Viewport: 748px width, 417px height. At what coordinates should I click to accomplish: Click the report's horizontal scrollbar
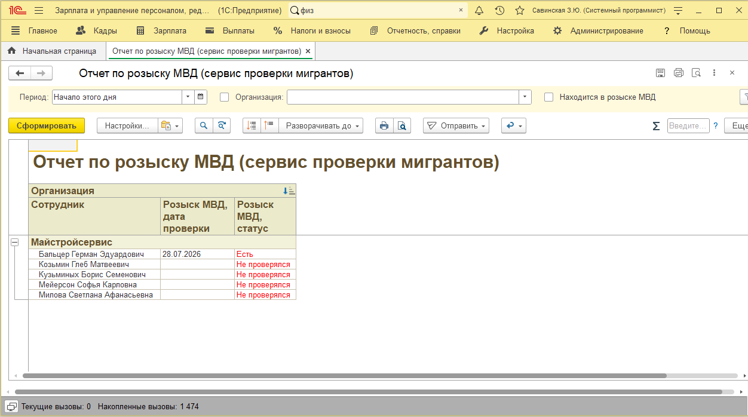(x=344, y=376)
